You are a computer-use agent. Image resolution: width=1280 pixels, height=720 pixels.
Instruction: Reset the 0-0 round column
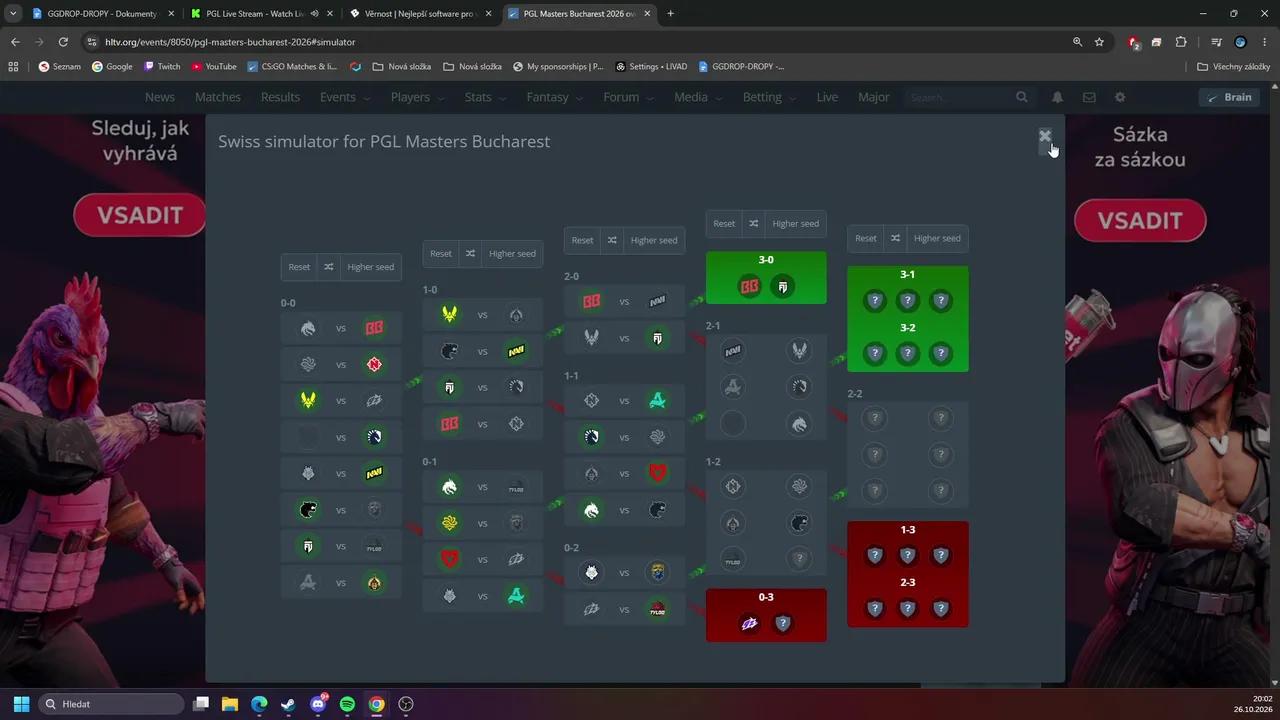point(299,267)
